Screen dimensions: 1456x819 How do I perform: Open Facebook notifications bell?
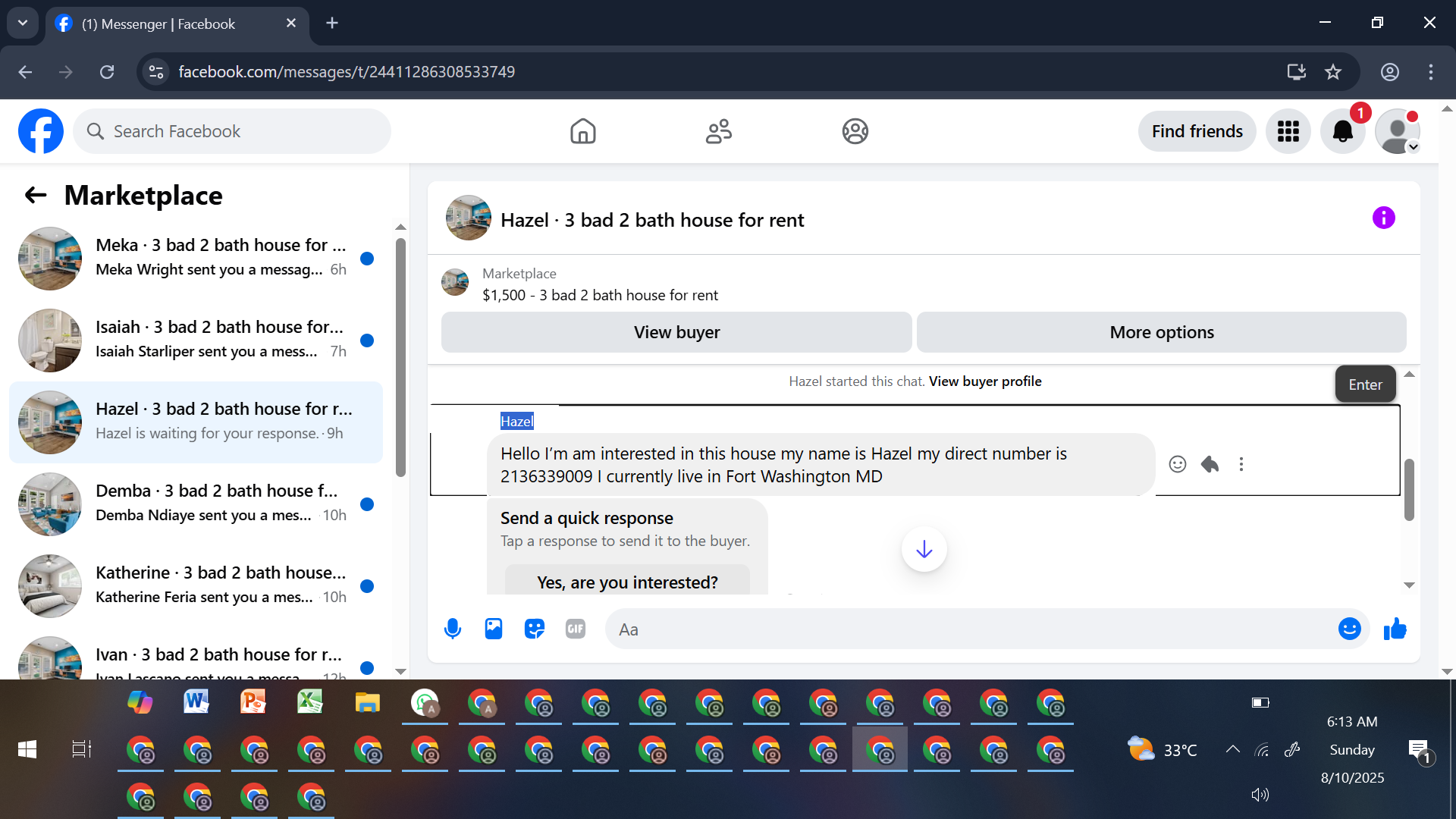point(1342,132)
